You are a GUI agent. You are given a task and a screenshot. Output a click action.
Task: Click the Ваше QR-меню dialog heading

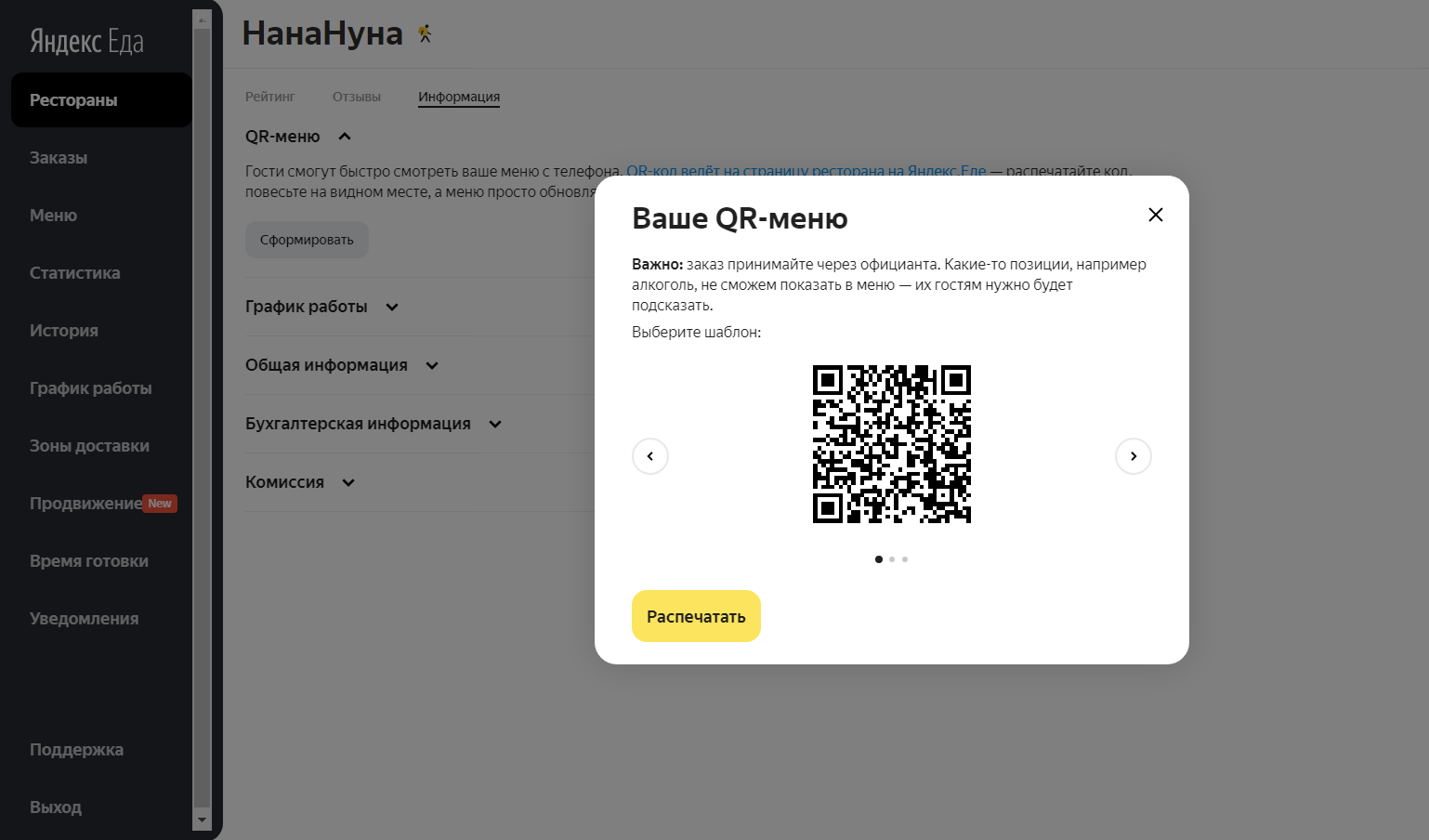740,218
